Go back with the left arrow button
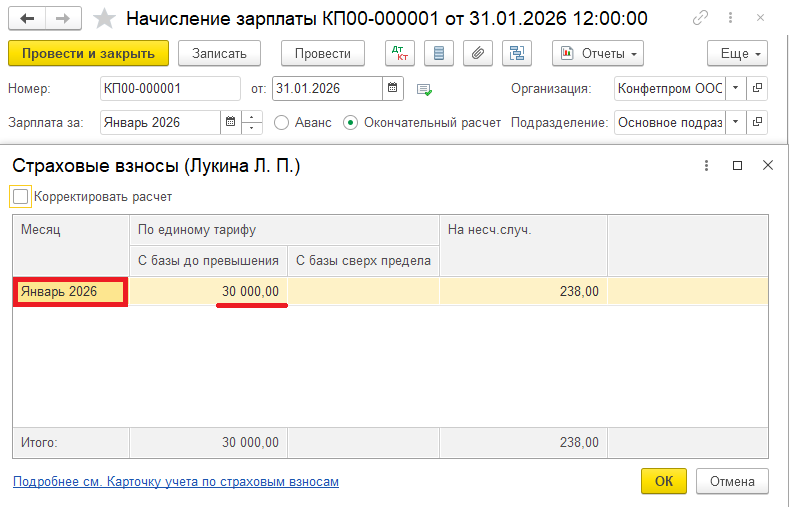 click(x=27, y=19)
